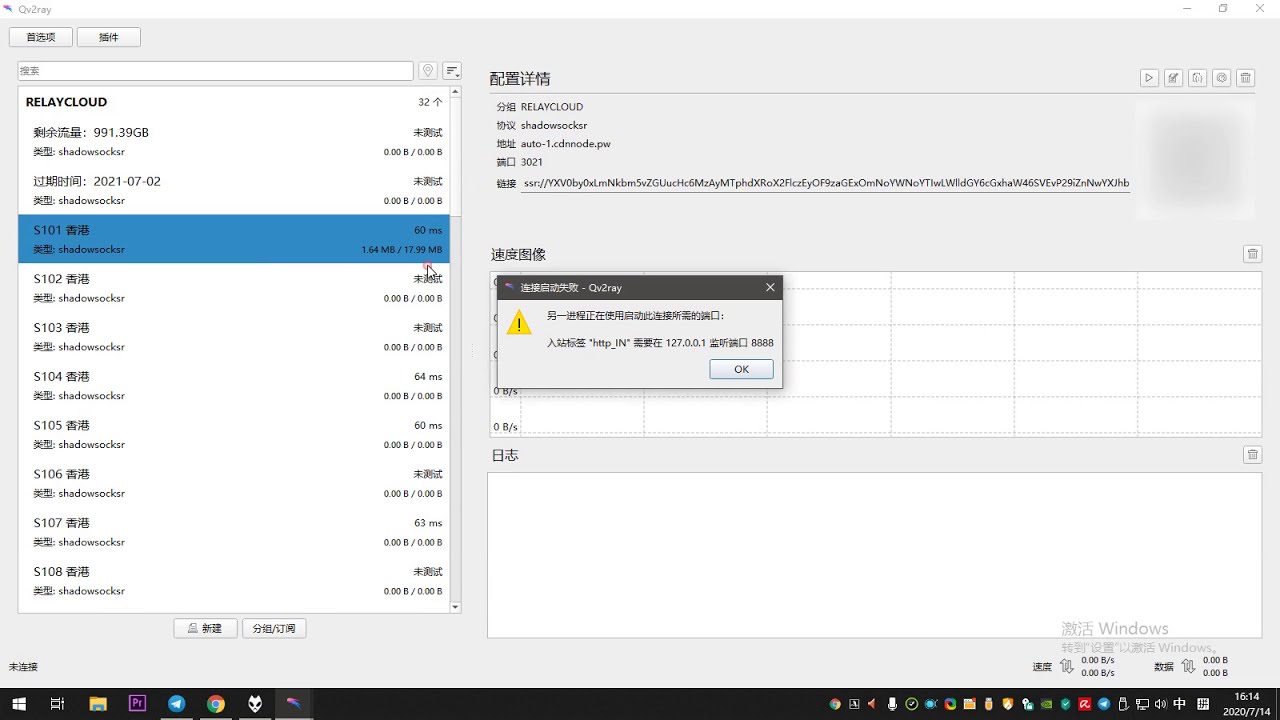Select the ssr:// share link text field

click(x=826, y=184)
